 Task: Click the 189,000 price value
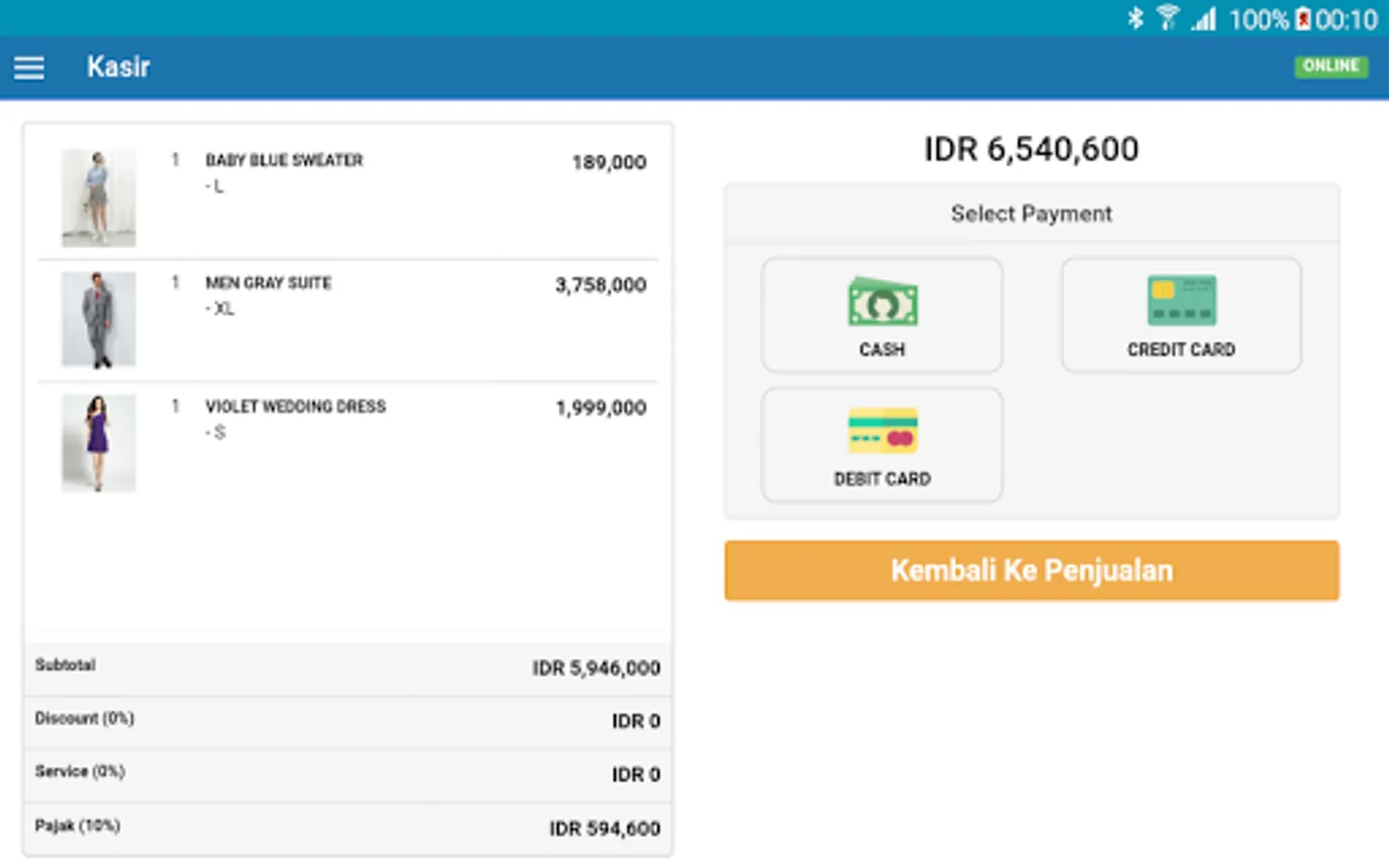click(x=609, y=162)
